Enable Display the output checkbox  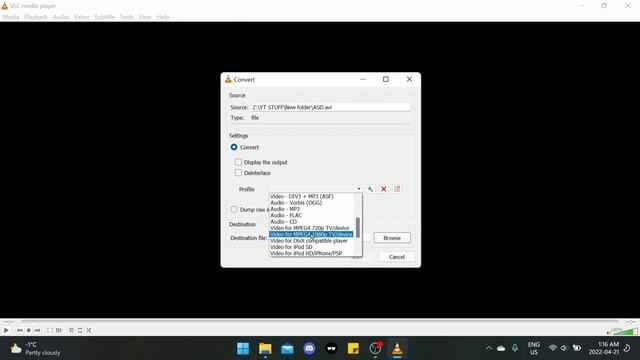(x=238, y=162)
